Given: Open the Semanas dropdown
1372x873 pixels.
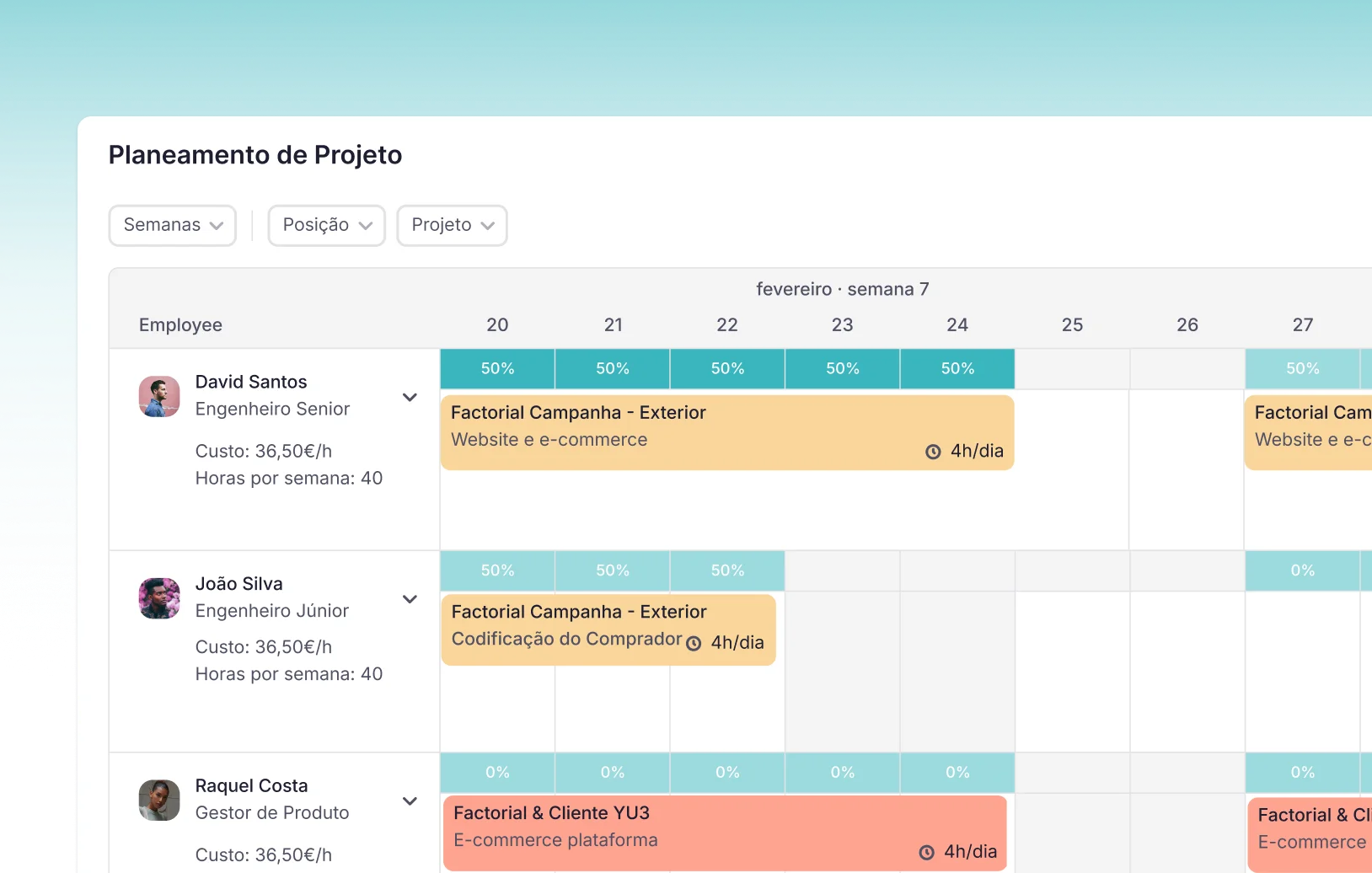Looking at the screenshot, I should (x=173, y=226).
